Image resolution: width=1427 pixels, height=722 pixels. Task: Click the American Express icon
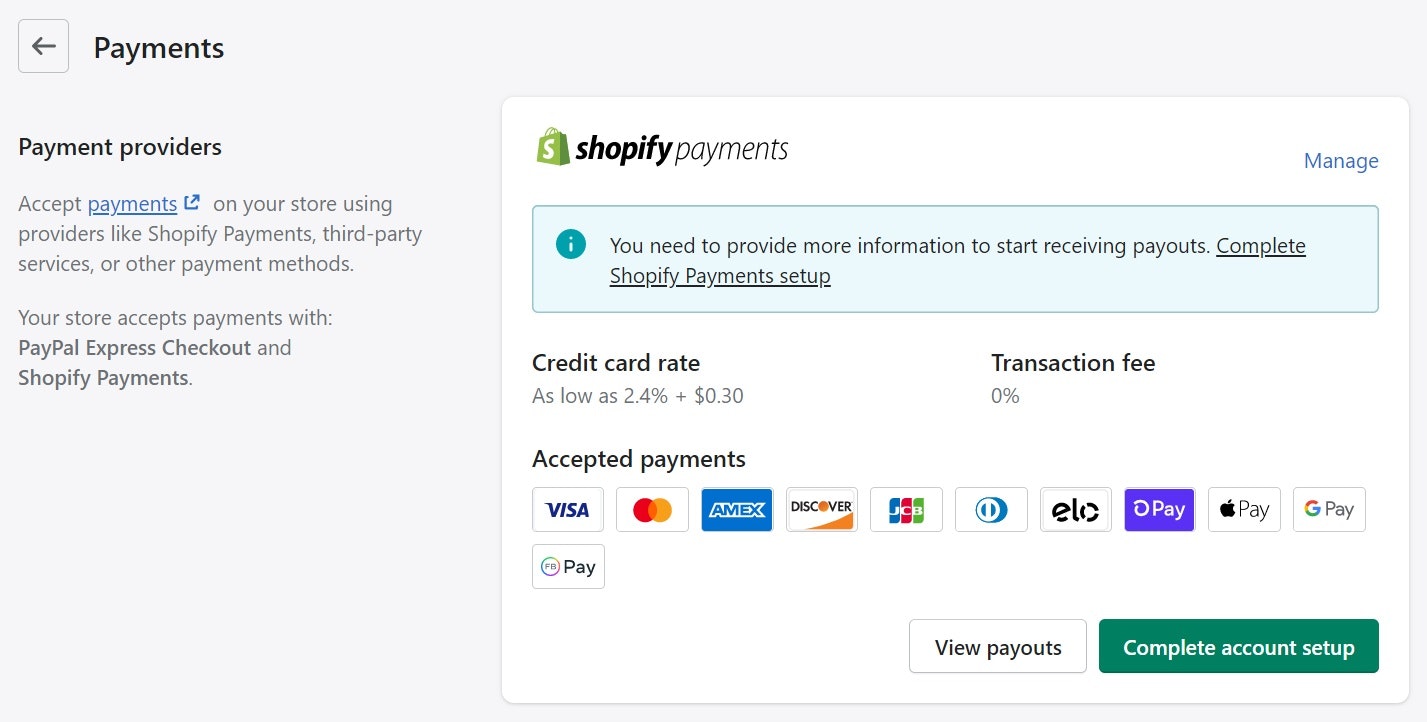coord(737,510)
